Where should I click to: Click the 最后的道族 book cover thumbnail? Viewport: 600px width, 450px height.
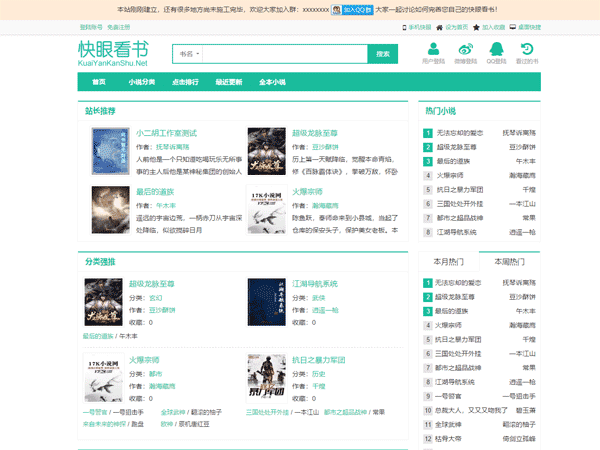(x=105, y=207)
